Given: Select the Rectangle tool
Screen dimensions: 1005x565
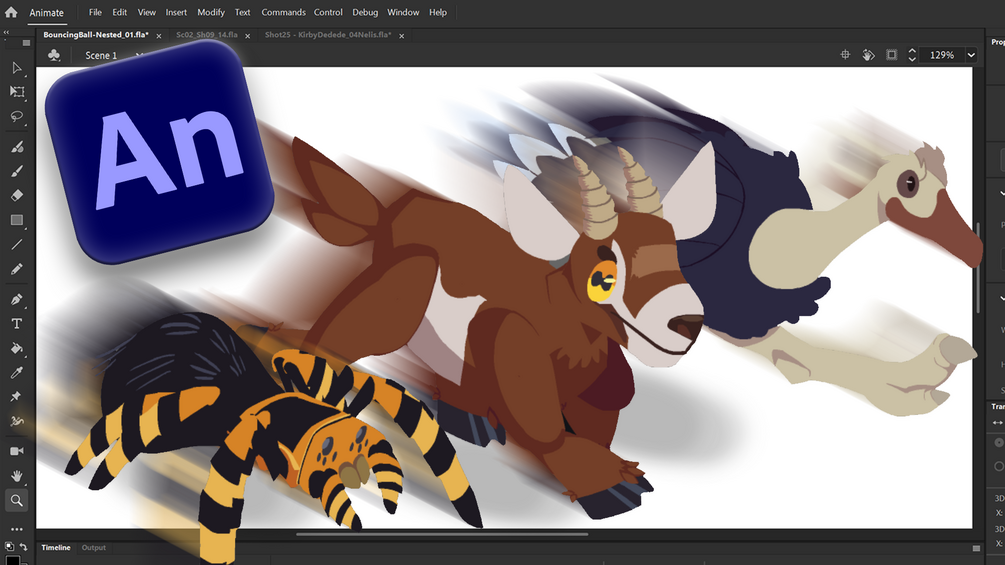Looking at the screenshot, I should tap(17, 220).
